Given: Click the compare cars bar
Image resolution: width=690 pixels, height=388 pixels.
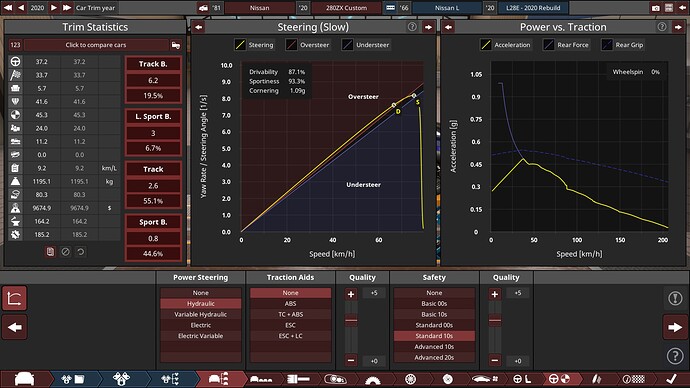Looking at the screenshot, I should (96, 45).
